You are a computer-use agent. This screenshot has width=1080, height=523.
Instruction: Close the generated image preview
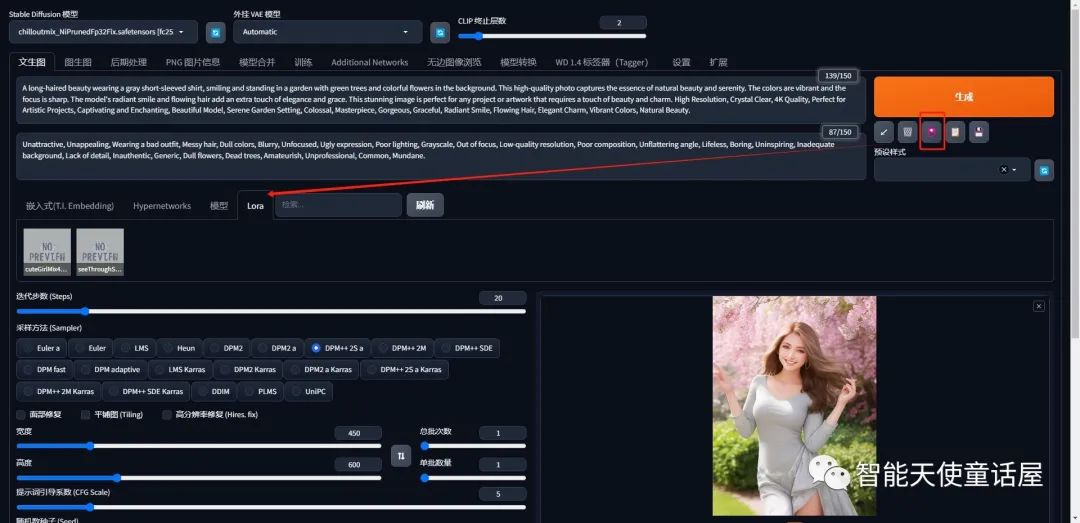pos(1039,306)
